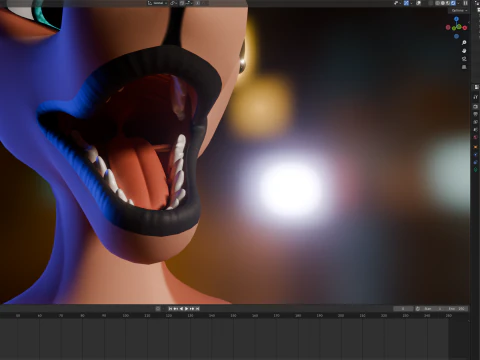This screenshot has height=360, width=480.
Task: Toggle the camera view icon
Action: pos(464,59)
